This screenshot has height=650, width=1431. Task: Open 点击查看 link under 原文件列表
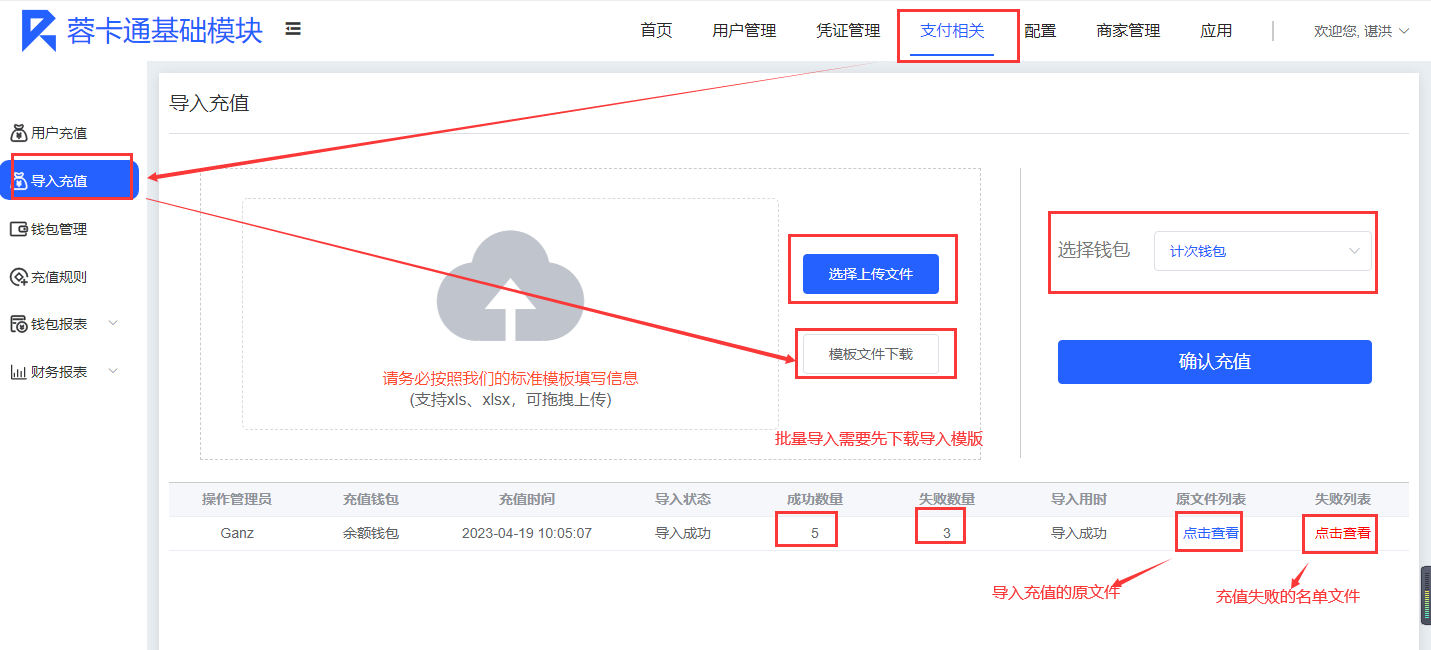tap(1210, 533)
